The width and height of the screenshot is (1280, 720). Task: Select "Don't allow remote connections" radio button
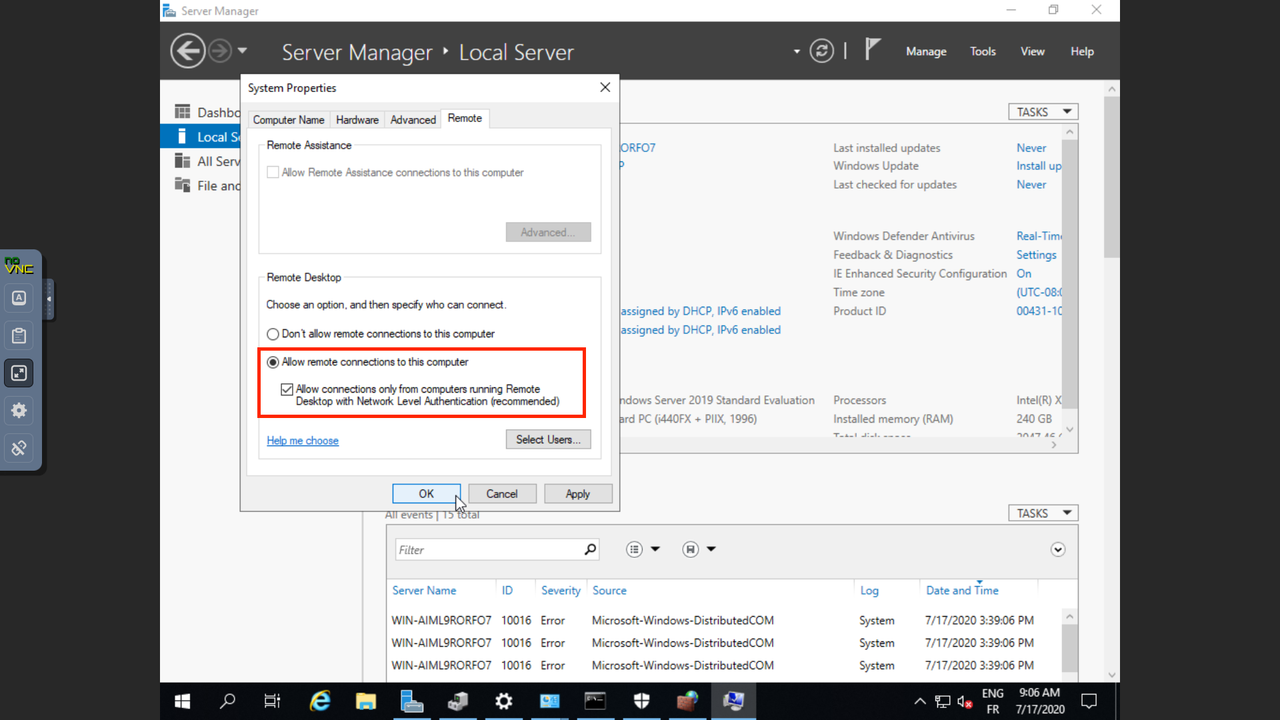[x=273, y=334]
